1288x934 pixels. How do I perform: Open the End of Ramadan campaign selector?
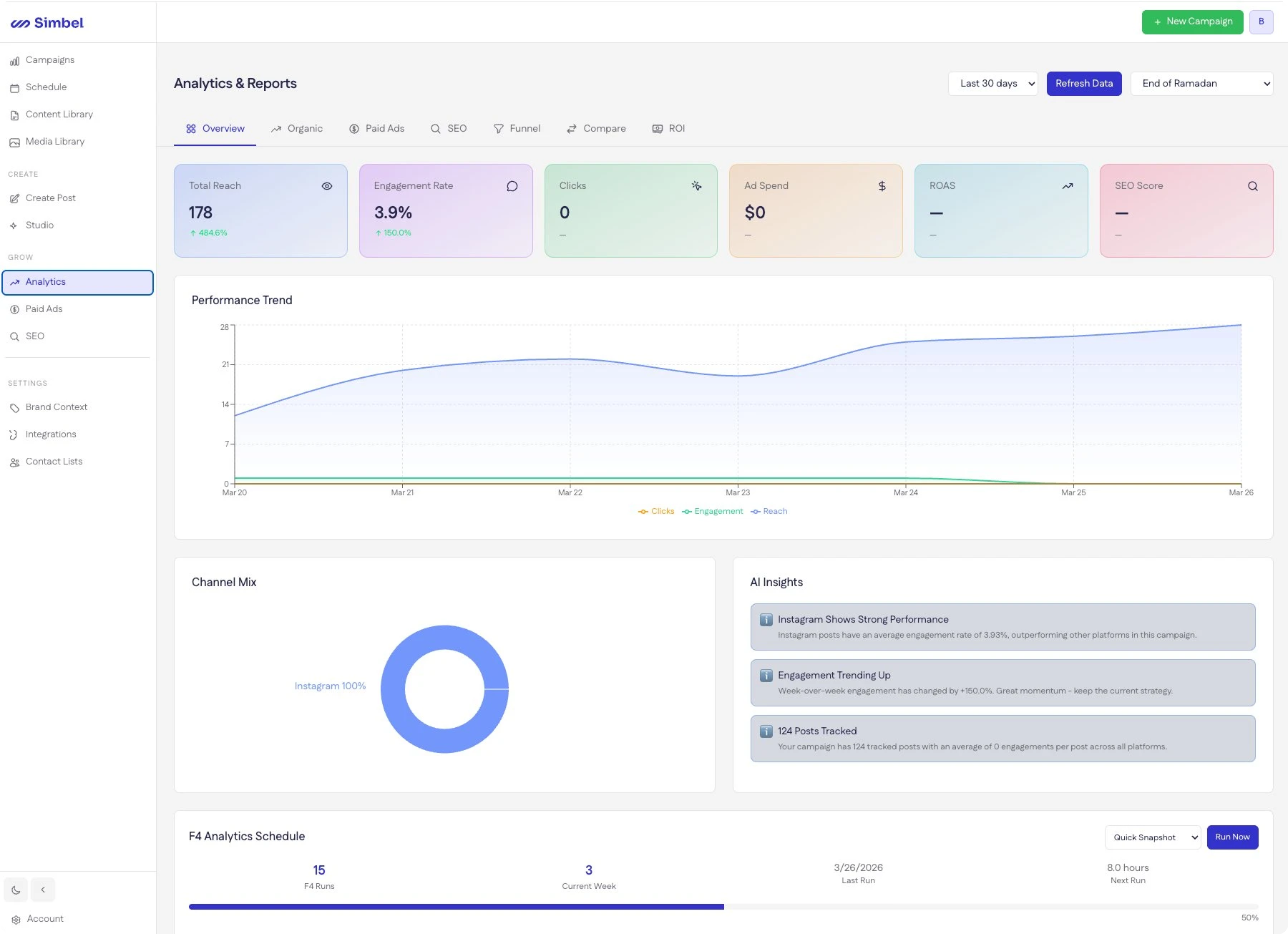click(x=1201, y=83)
